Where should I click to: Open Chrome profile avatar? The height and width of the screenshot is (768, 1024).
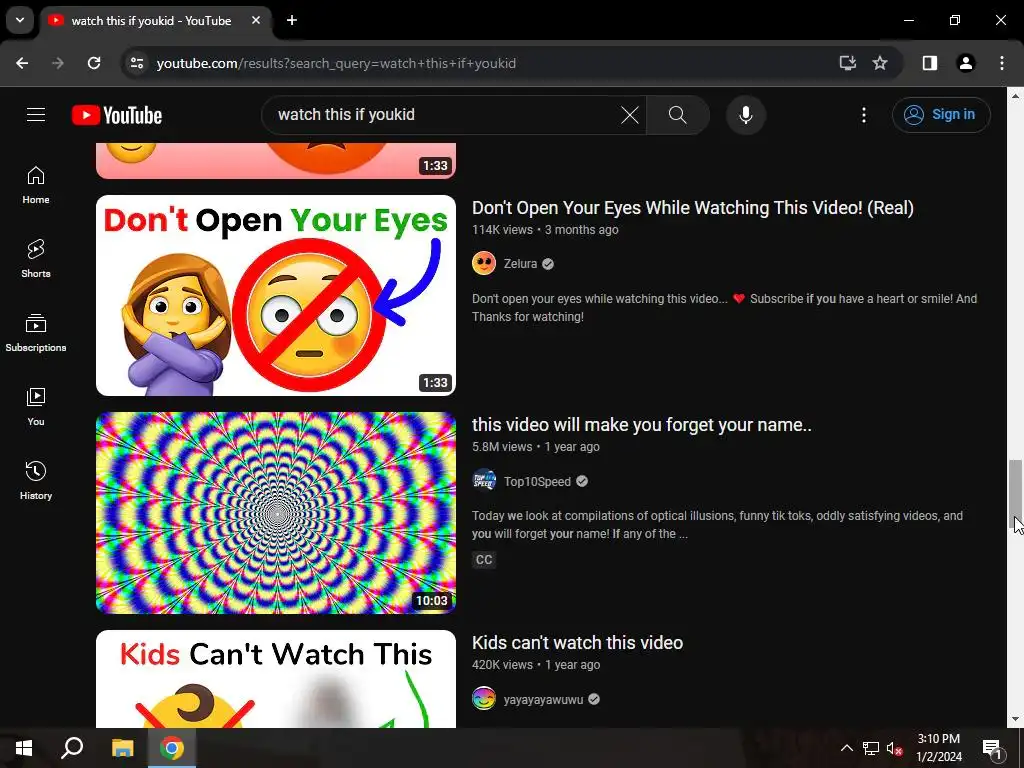pyautogui.click(x=966, y=63)
